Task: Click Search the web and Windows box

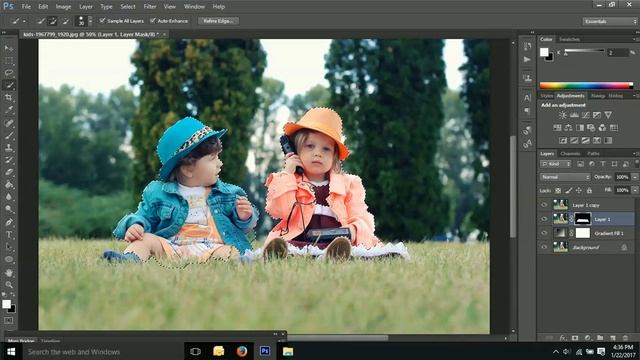Action: click(x=102, y=351)
